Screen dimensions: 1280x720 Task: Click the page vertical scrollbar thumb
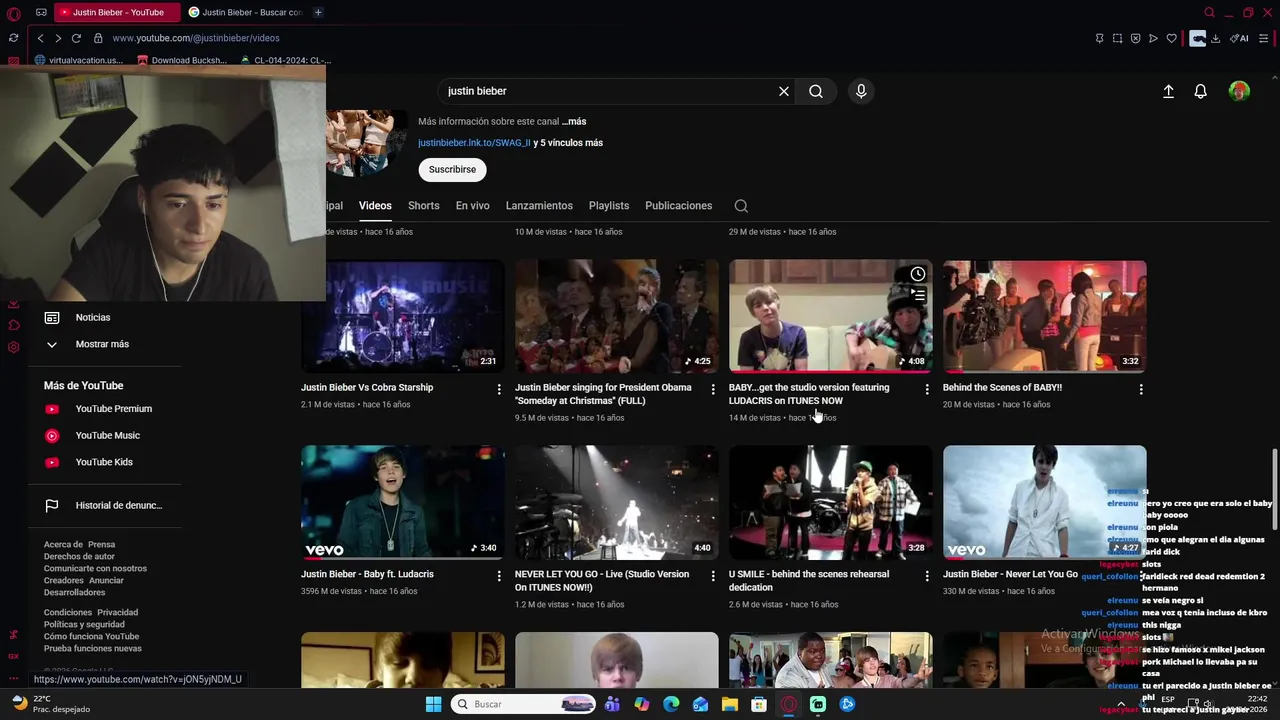coord(1274,490)
